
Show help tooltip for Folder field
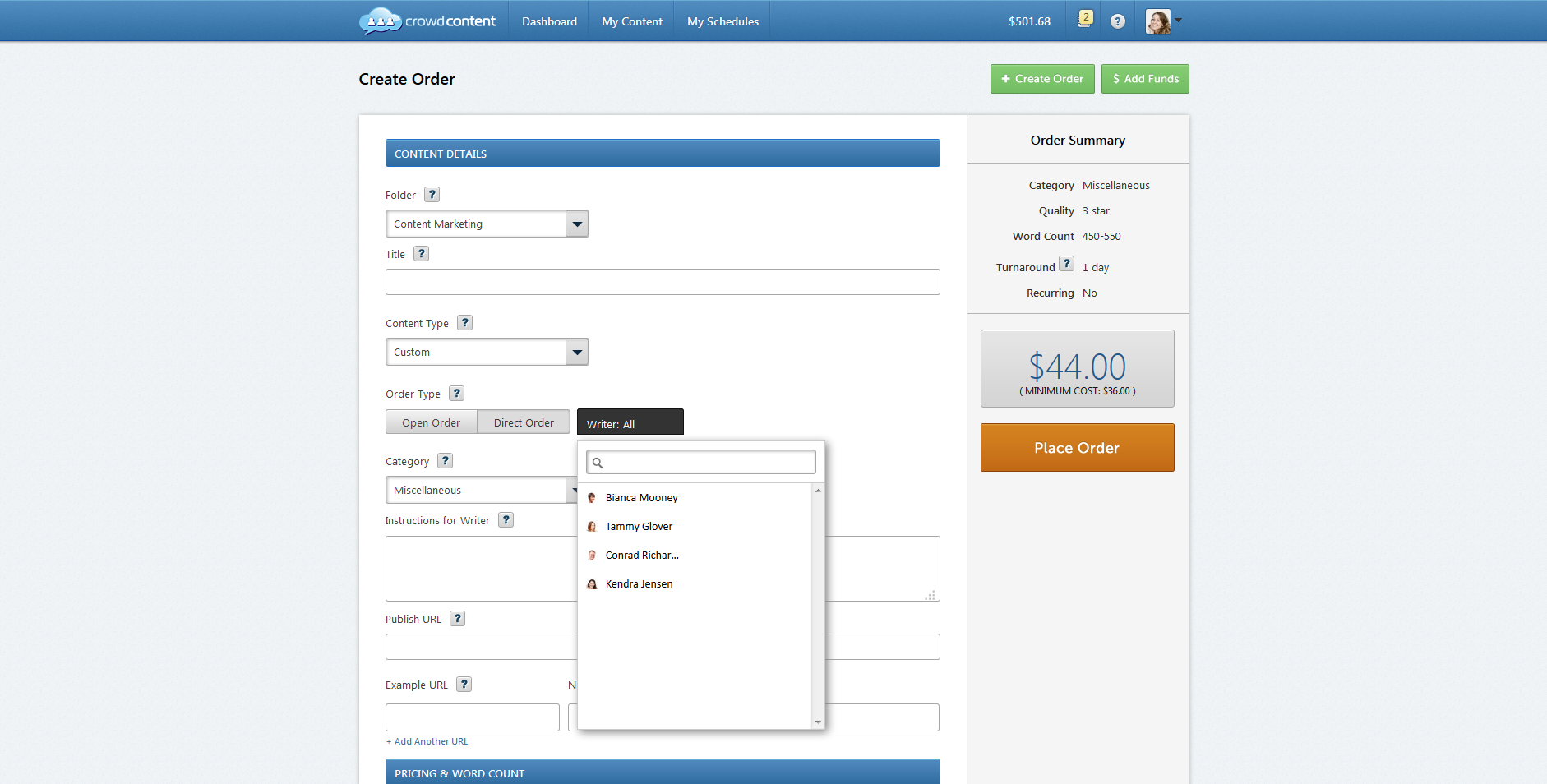click(x=432, y=195)
